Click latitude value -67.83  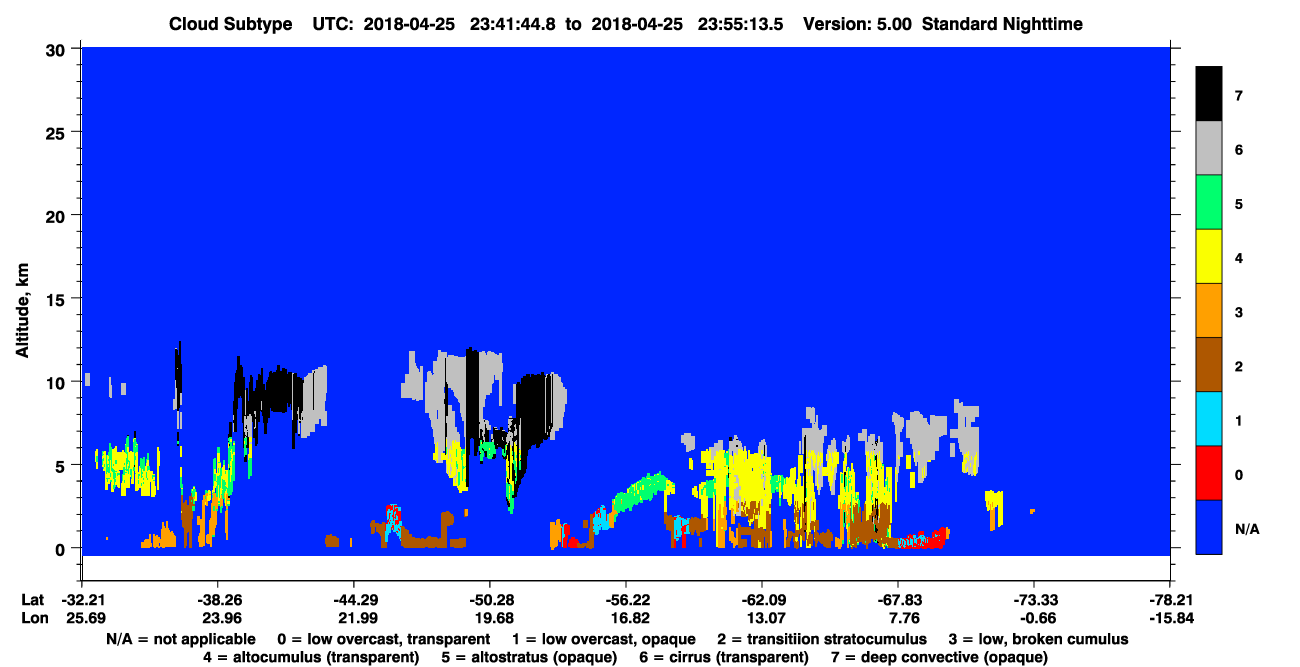pos(897,600)
